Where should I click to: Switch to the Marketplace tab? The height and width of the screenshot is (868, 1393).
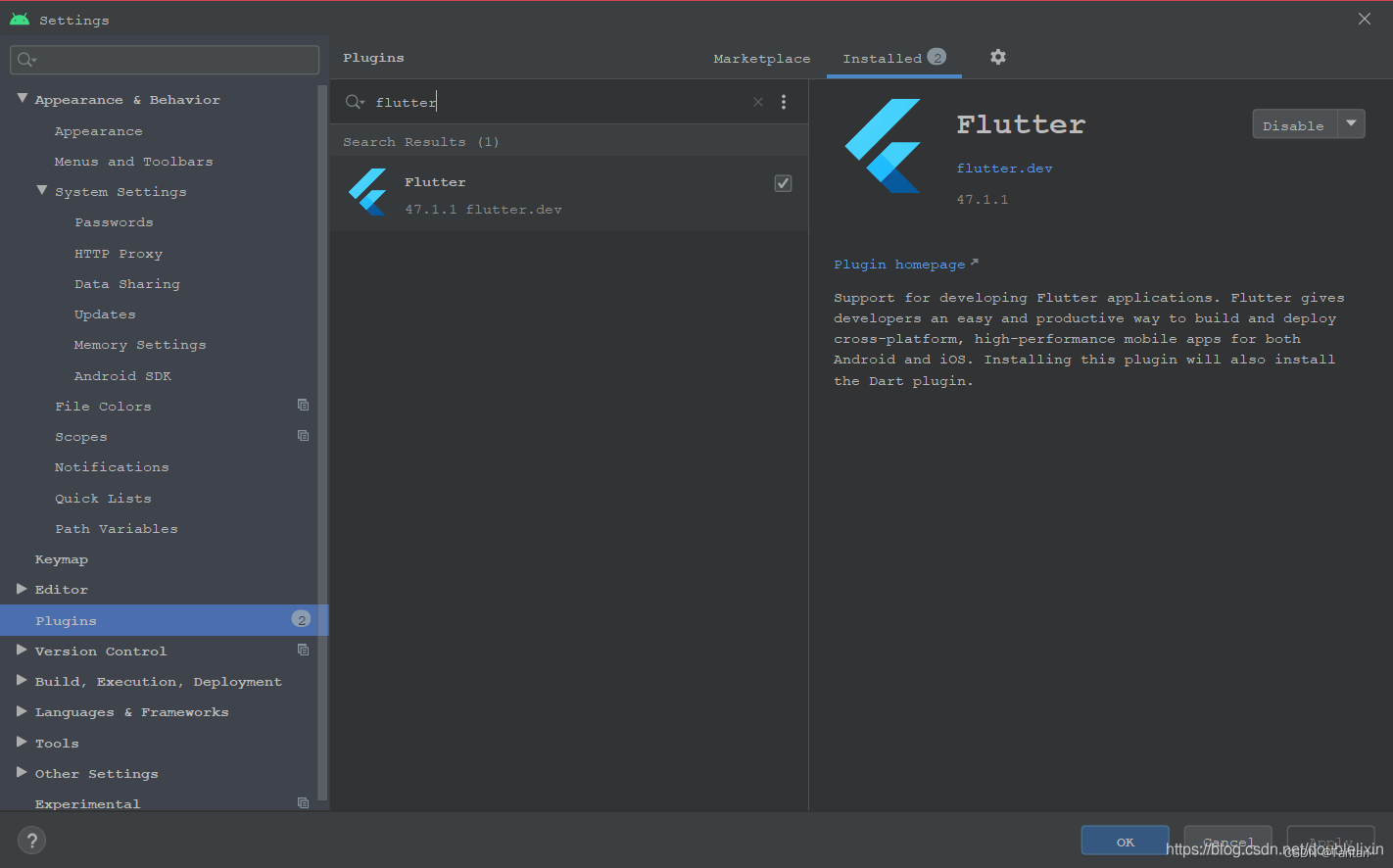[762, 59]
